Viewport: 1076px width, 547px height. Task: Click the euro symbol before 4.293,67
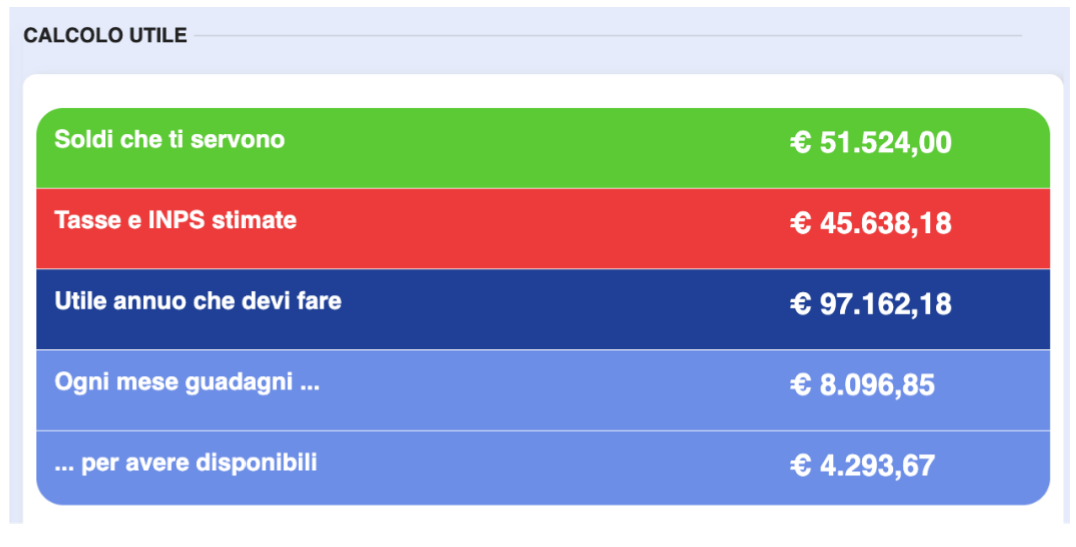(800, 466)
